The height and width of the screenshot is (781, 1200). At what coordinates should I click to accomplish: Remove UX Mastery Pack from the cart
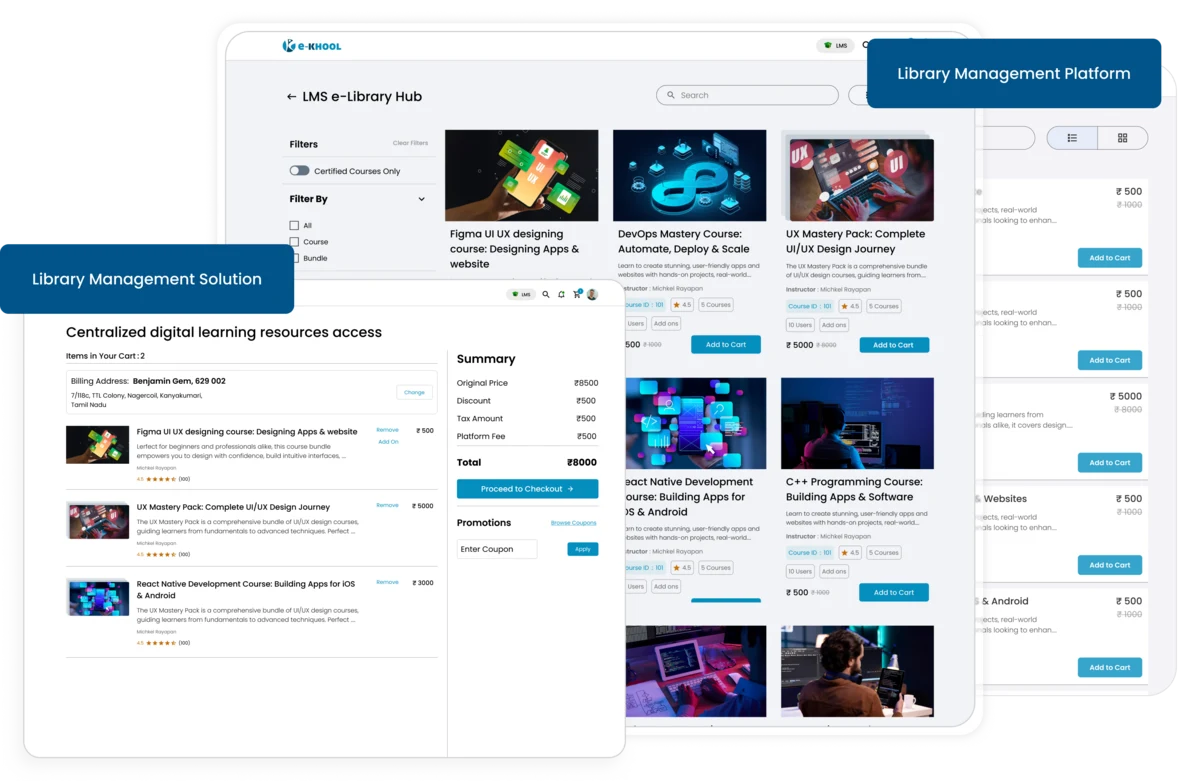click(x=387, y=505)
